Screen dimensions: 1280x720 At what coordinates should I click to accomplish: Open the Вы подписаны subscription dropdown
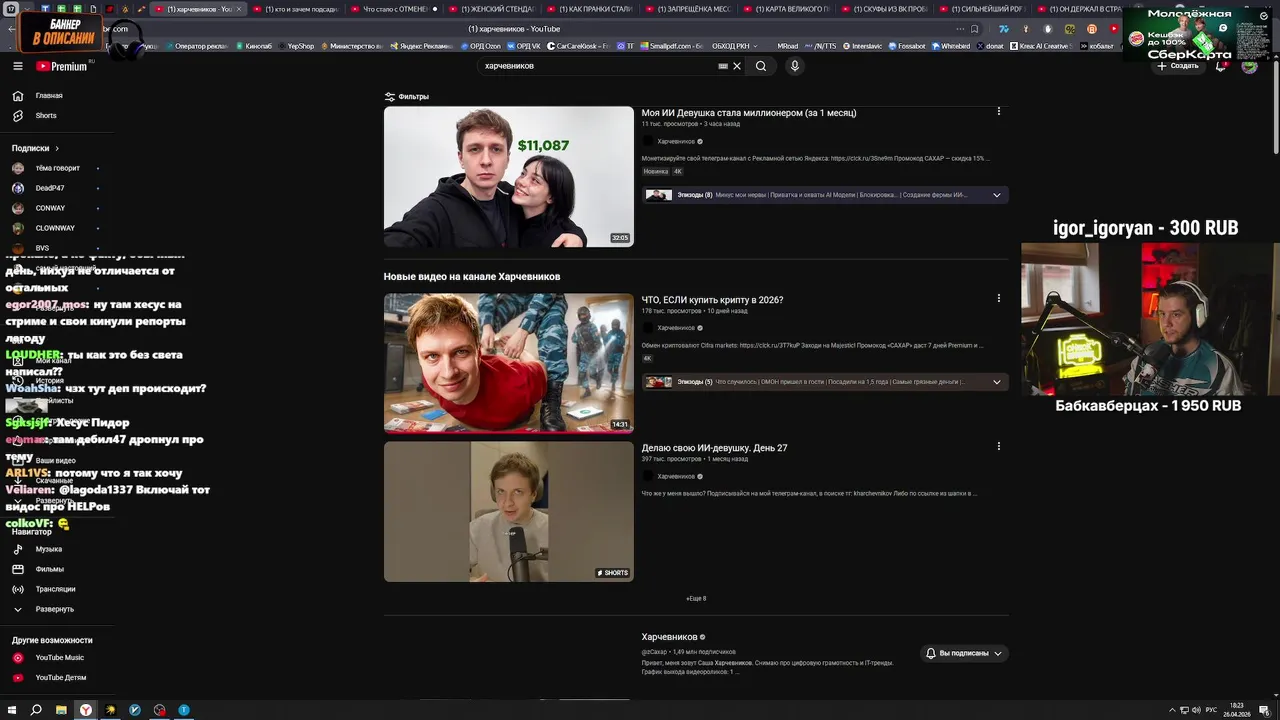tap(964, 653)
